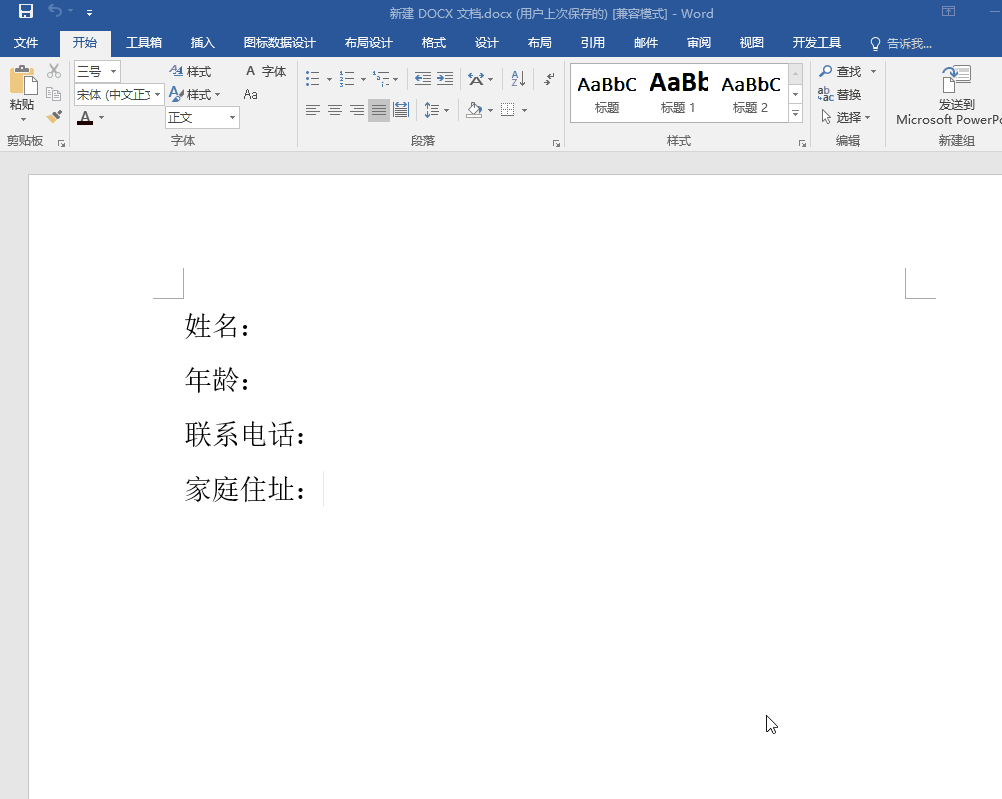Open the font color swatch picker
Image resolution: width=1002 pixels, height=799 pixels.
click(100, 117)
